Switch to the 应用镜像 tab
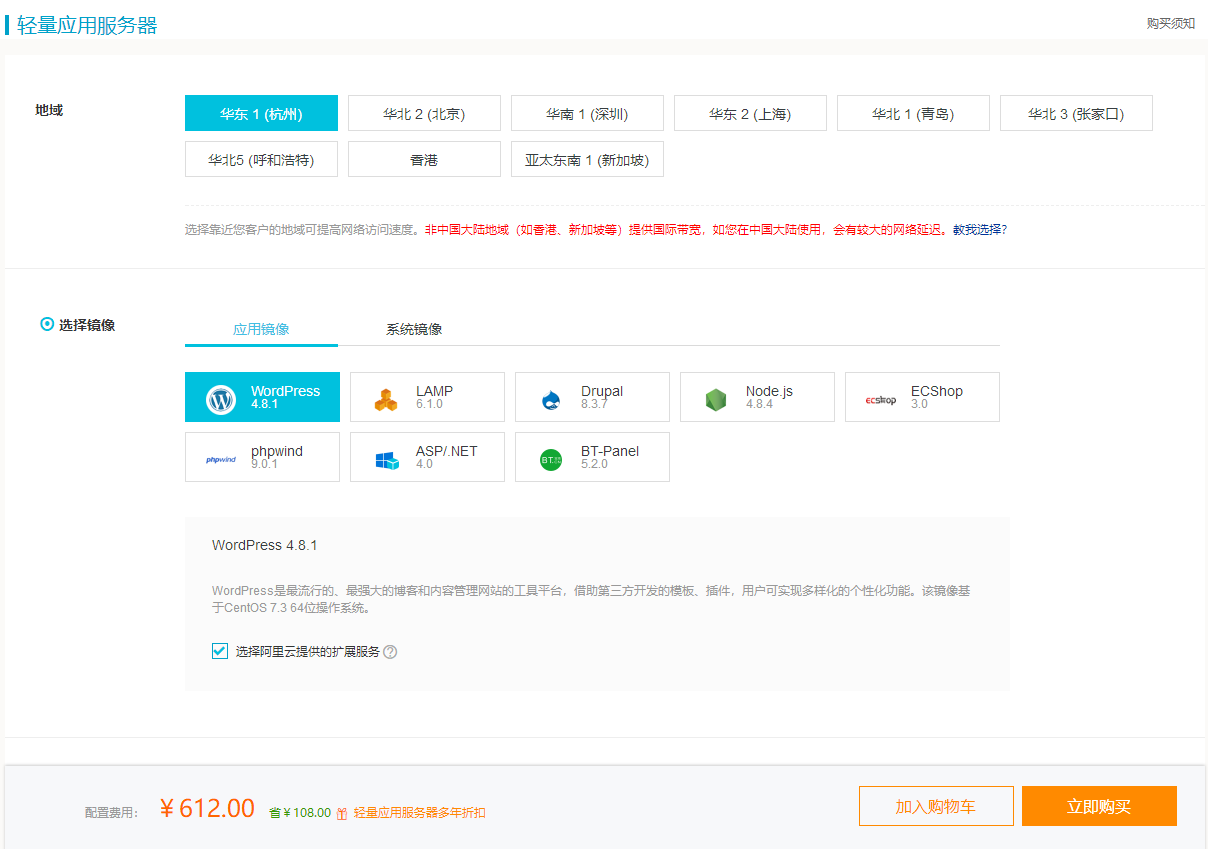Screen dimensions: 1208x849 tap(260, 328)
